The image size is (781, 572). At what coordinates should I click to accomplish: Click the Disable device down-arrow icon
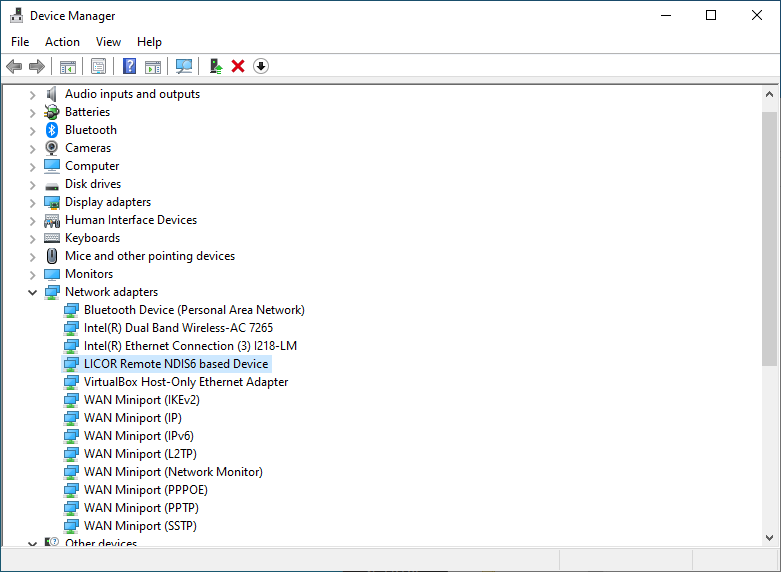coord(261,66)
